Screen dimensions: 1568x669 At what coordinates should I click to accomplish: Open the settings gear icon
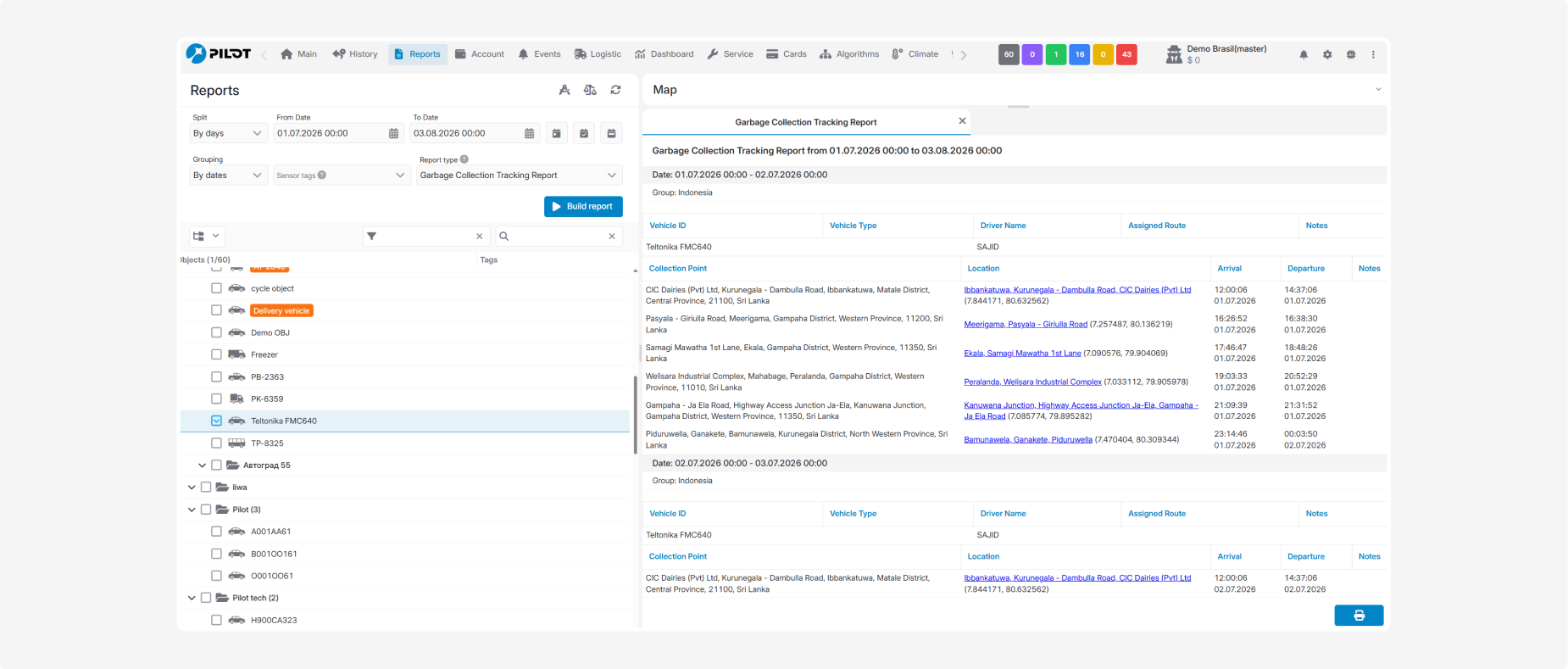[x=1327, y=54]
